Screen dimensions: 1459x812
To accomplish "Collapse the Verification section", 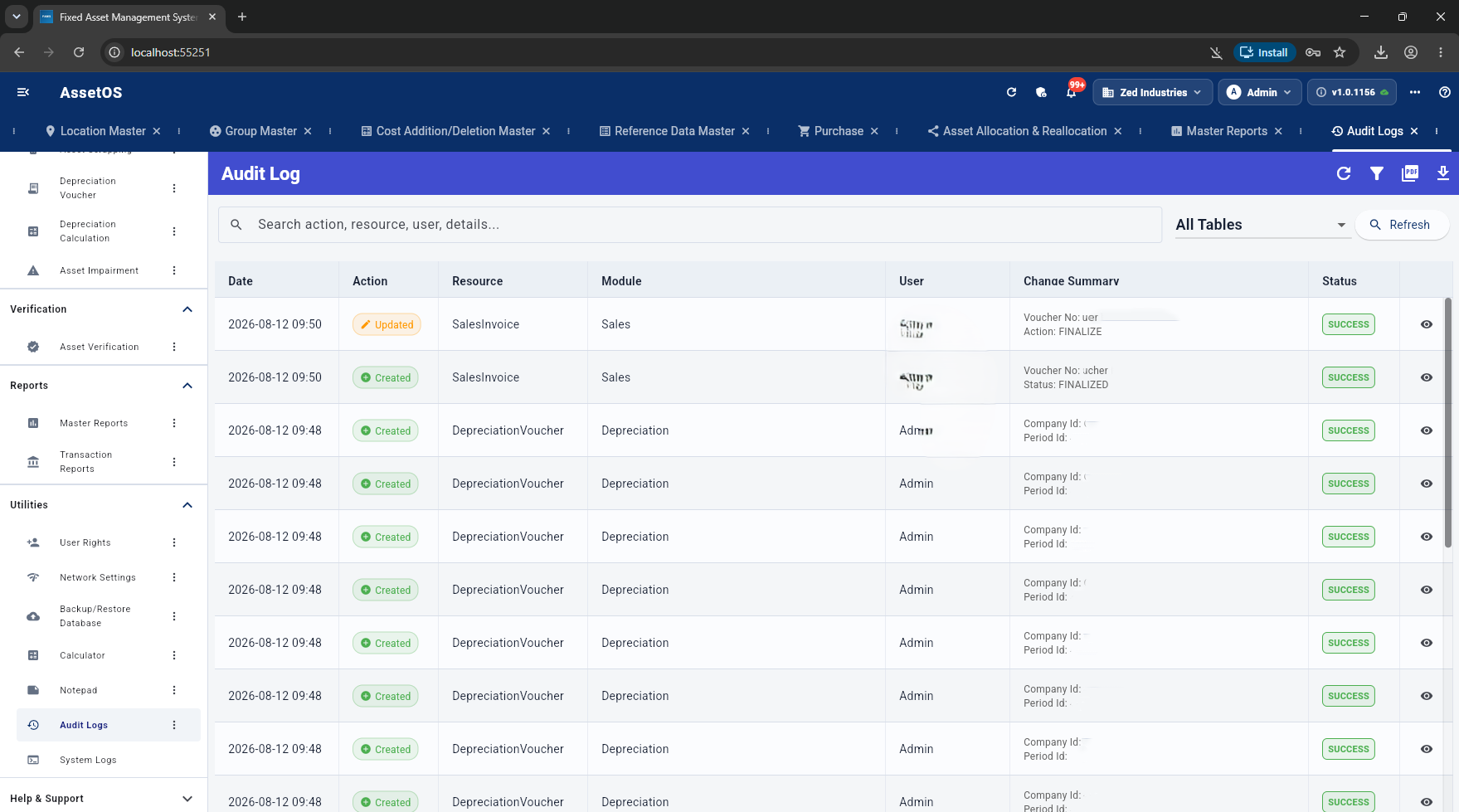I will click(187, 309).
